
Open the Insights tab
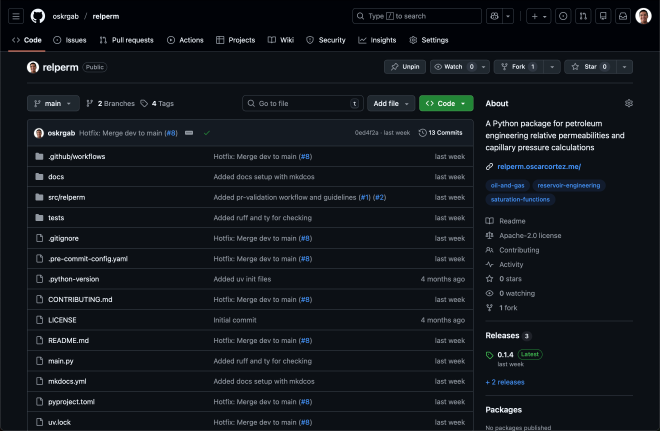coord(377,40)
